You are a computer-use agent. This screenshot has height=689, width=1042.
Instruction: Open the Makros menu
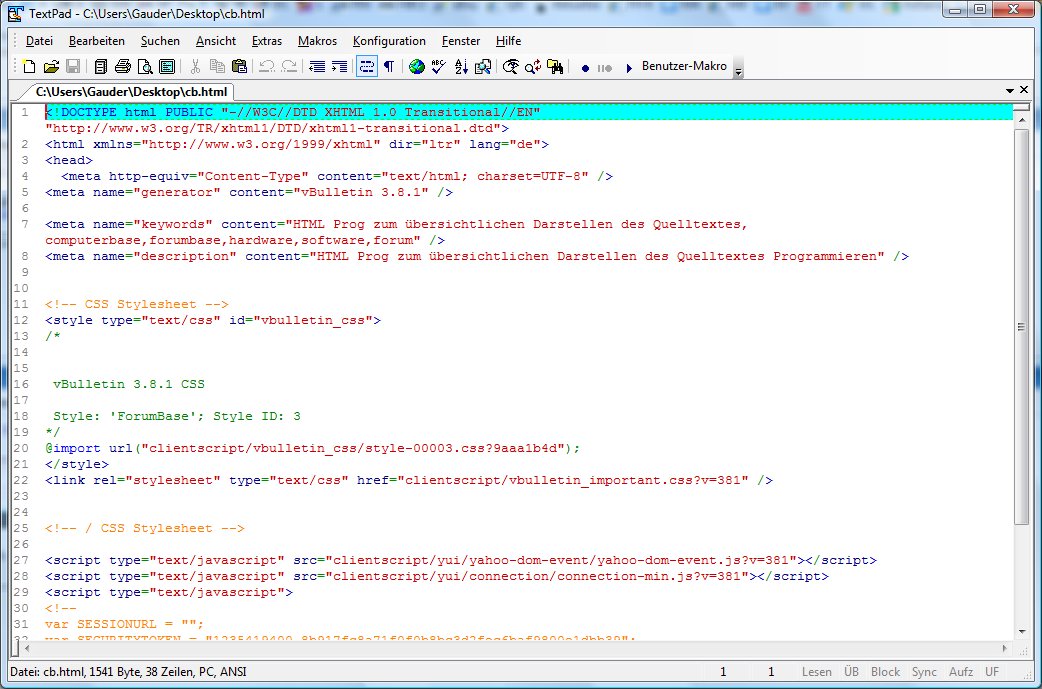click(318, 41)
